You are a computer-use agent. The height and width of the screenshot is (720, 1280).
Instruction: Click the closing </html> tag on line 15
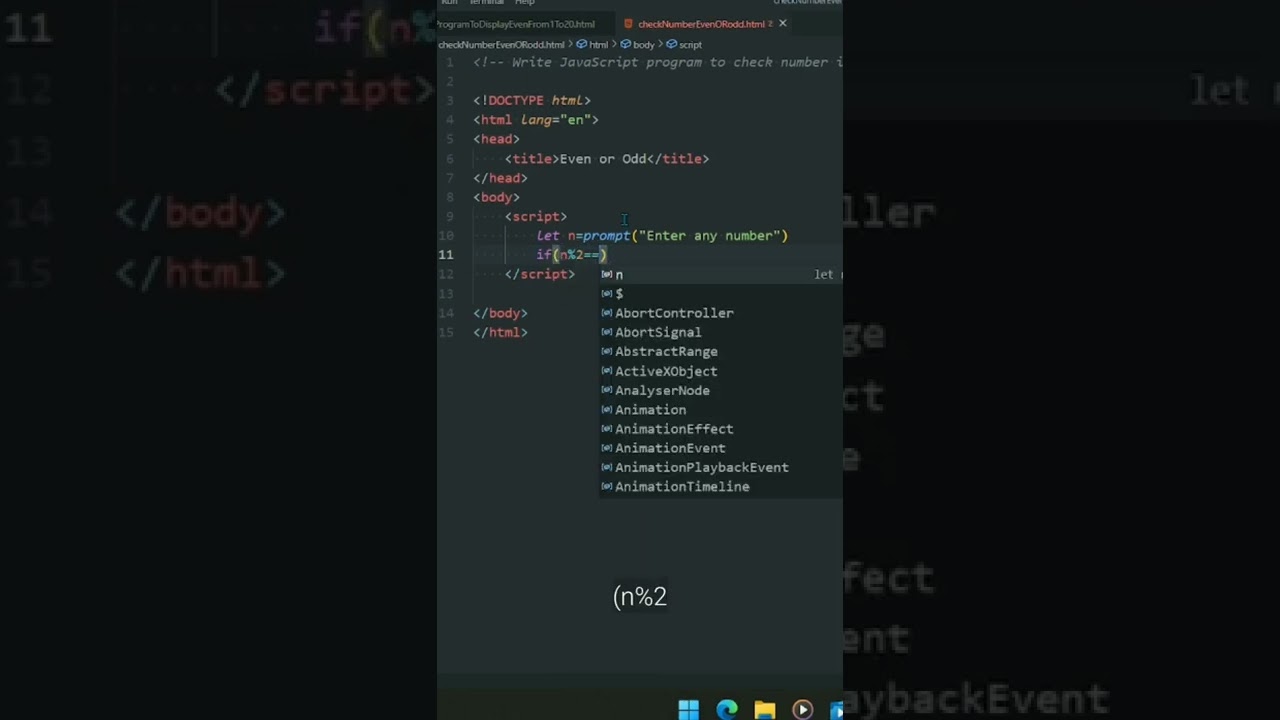[500, 332]
